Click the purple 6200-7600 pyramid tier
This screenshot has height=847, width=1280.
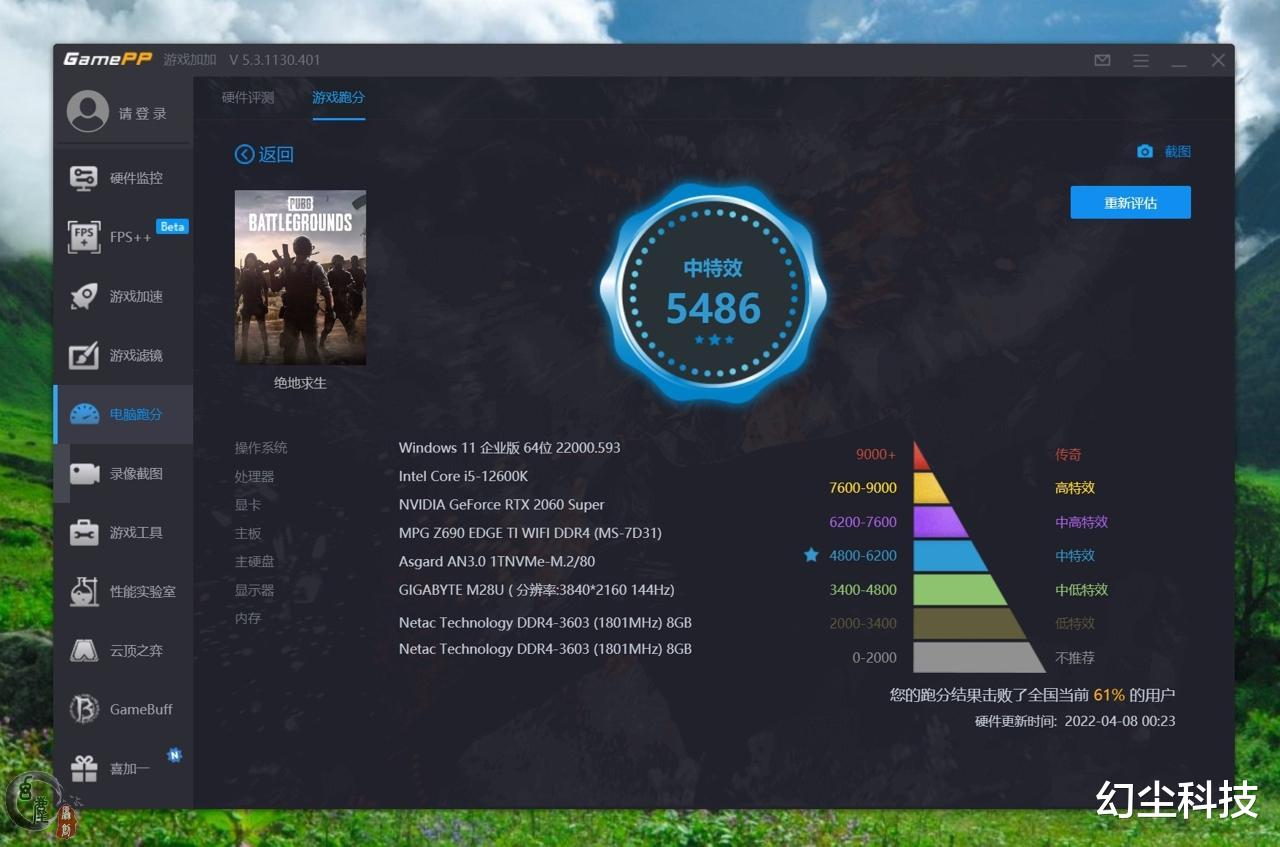coord(941,522)
